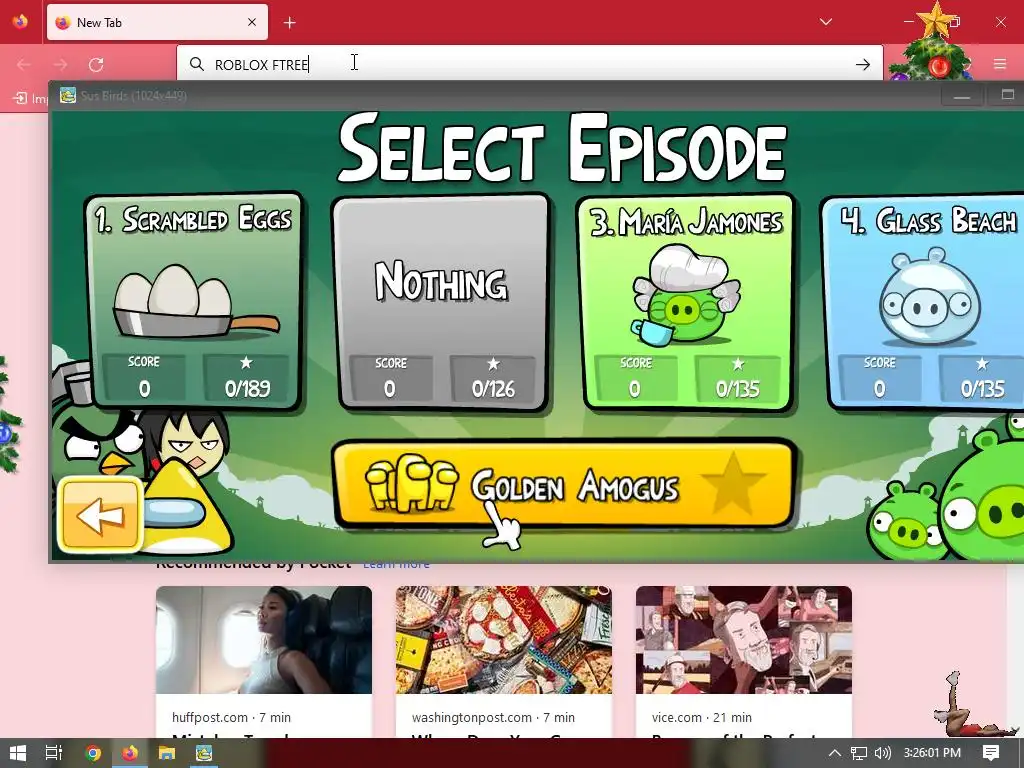Open network status in system tray

point(859,753)
